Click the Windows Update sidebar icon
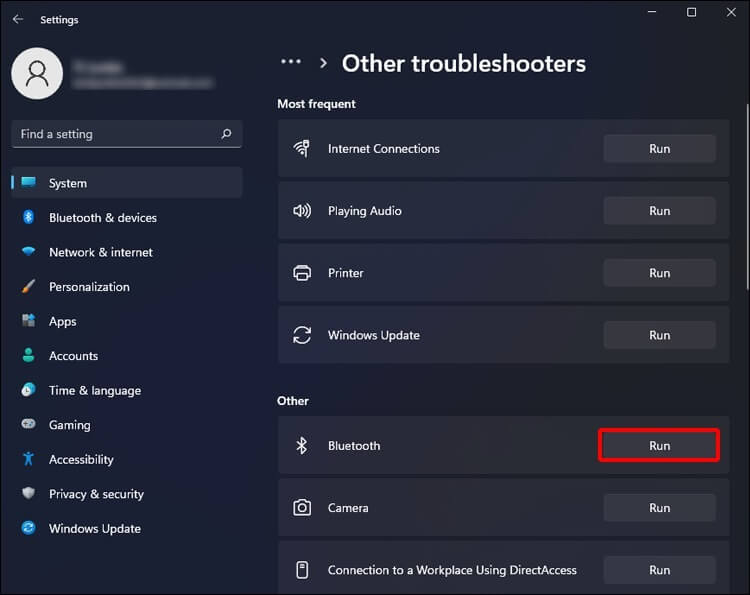Screen dimensions: 750x595 click(x=28, y=528)
